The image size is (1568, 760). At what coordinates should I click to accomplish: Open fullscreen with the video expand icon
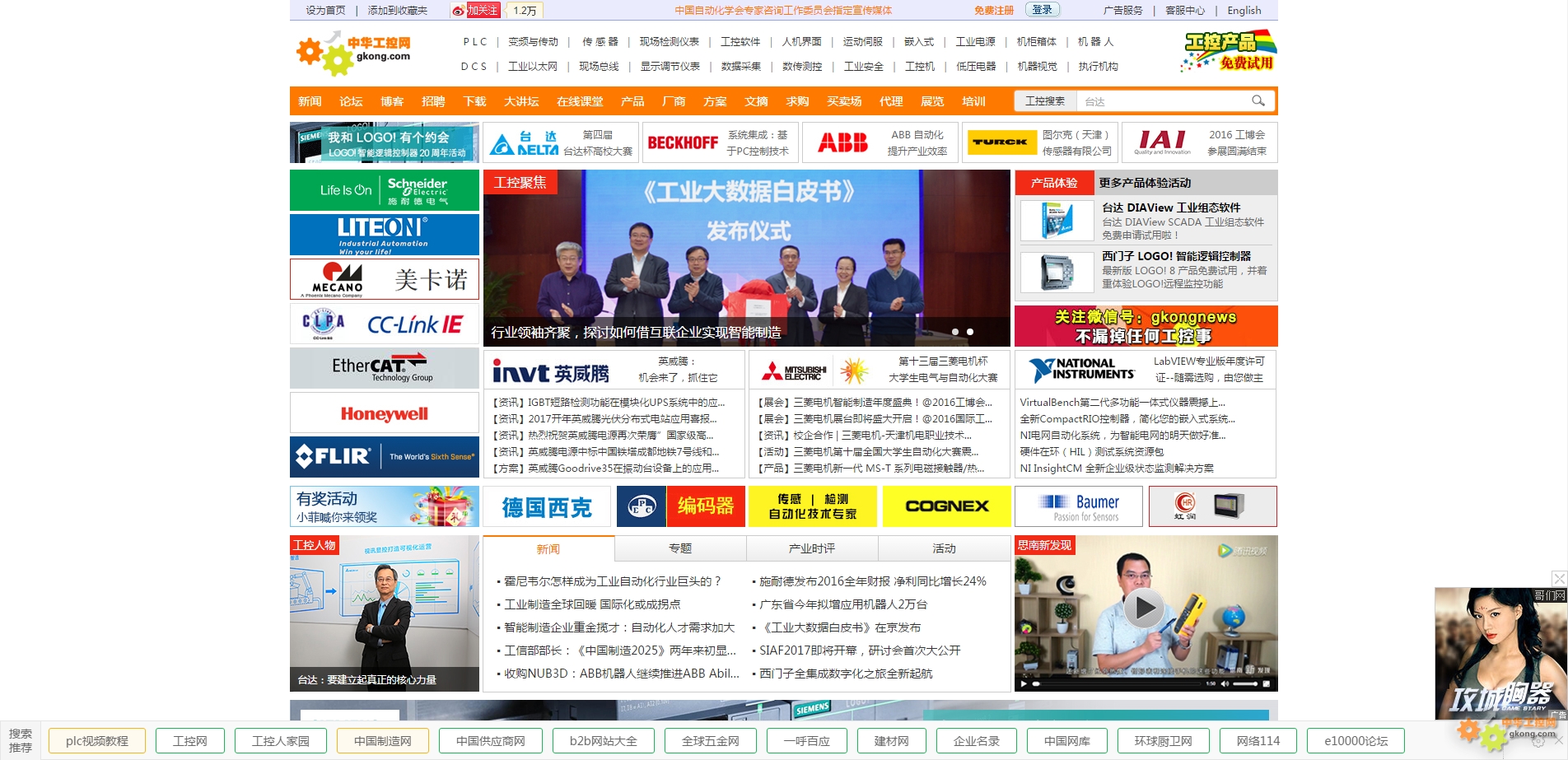tap(1267, 683)
